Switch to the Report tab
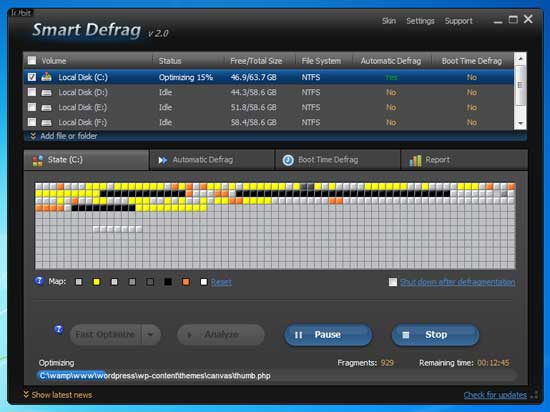This screenshot has height=412, width=550. 464,160
